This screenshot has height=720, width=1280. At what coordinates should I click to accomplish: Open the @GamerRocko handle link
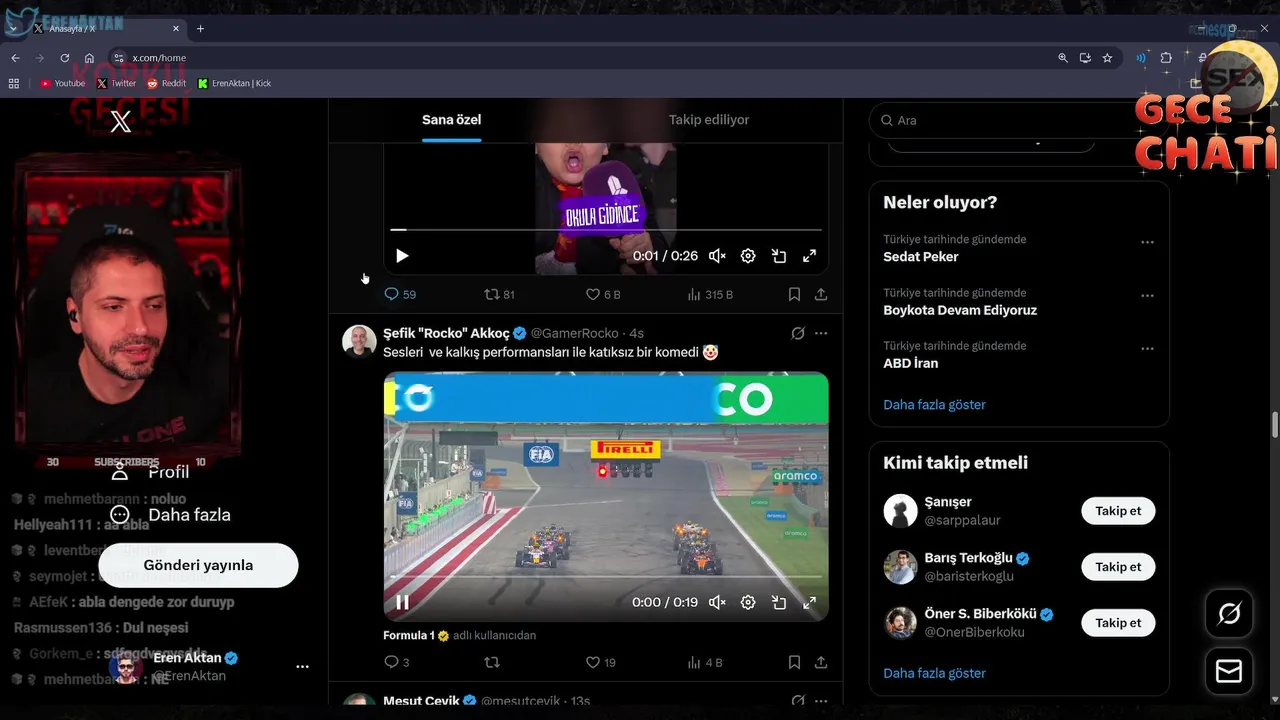pos(574,333)
